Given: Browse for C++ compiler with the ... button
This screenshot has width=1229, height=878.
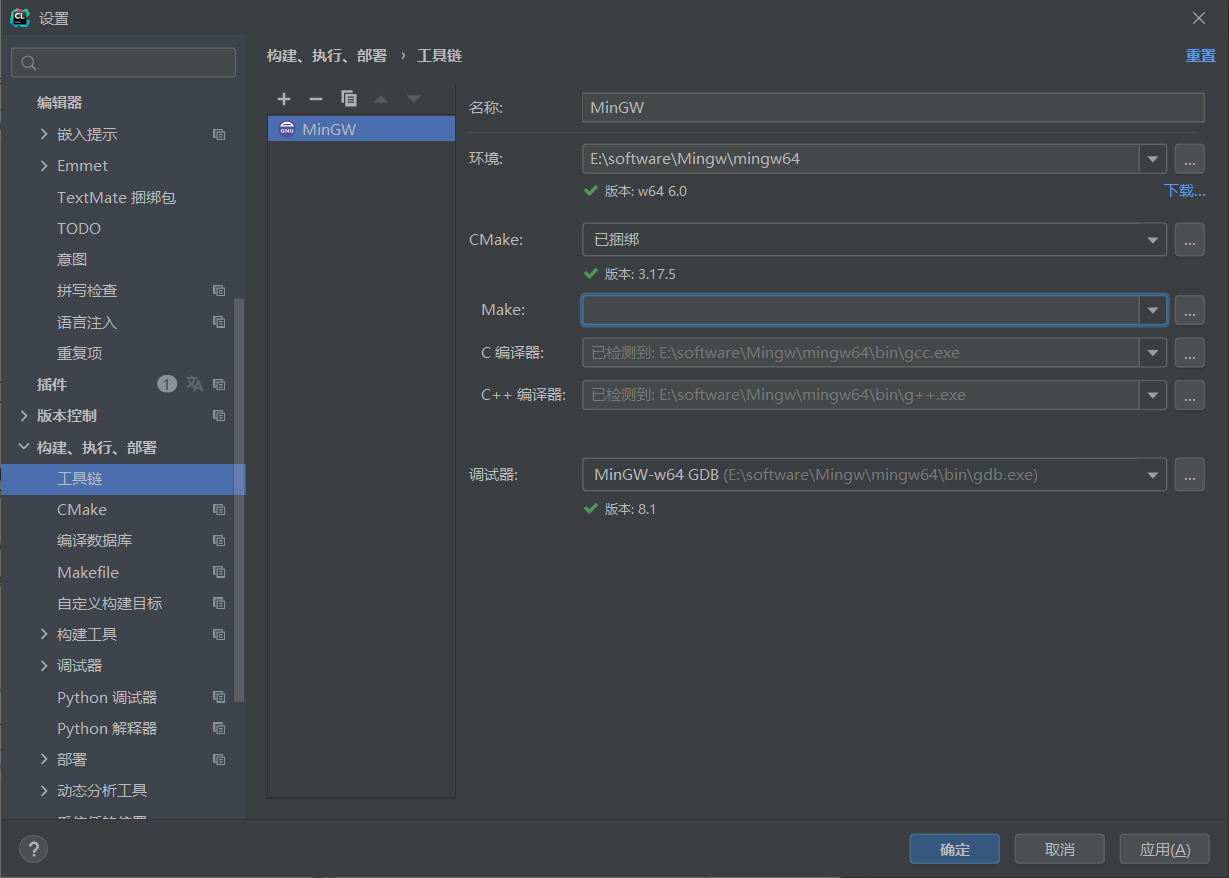Looking at the screenshot, I should click(1189, 395).
